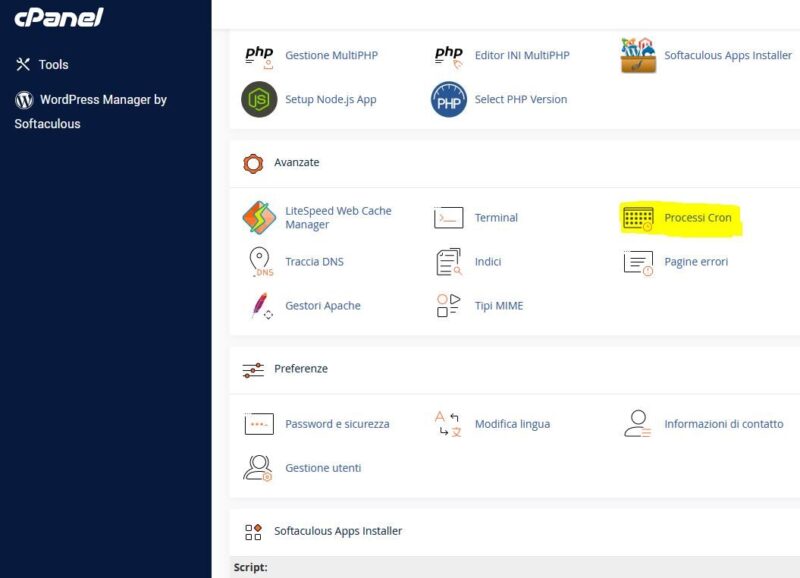Open Gestione MultiPHP link

pyautogui.click(x=331, y=55)
